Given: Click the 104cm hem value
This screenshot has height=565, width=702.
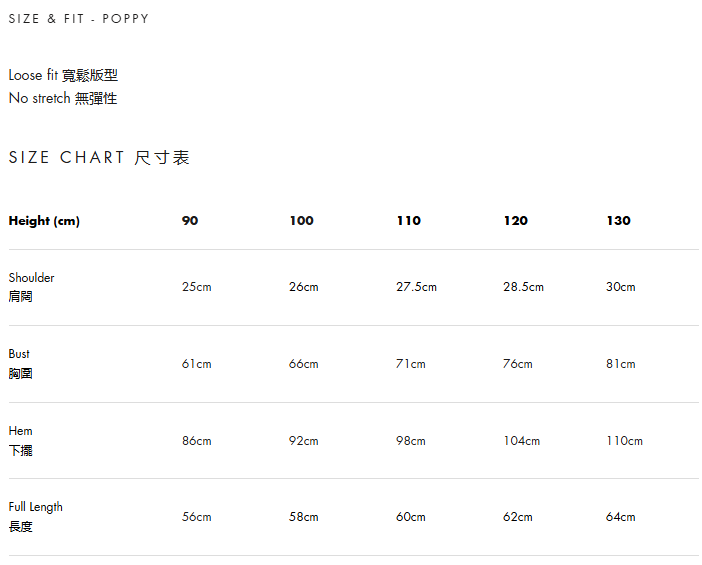Looking at the screenshot, I should tap(521, 441).
